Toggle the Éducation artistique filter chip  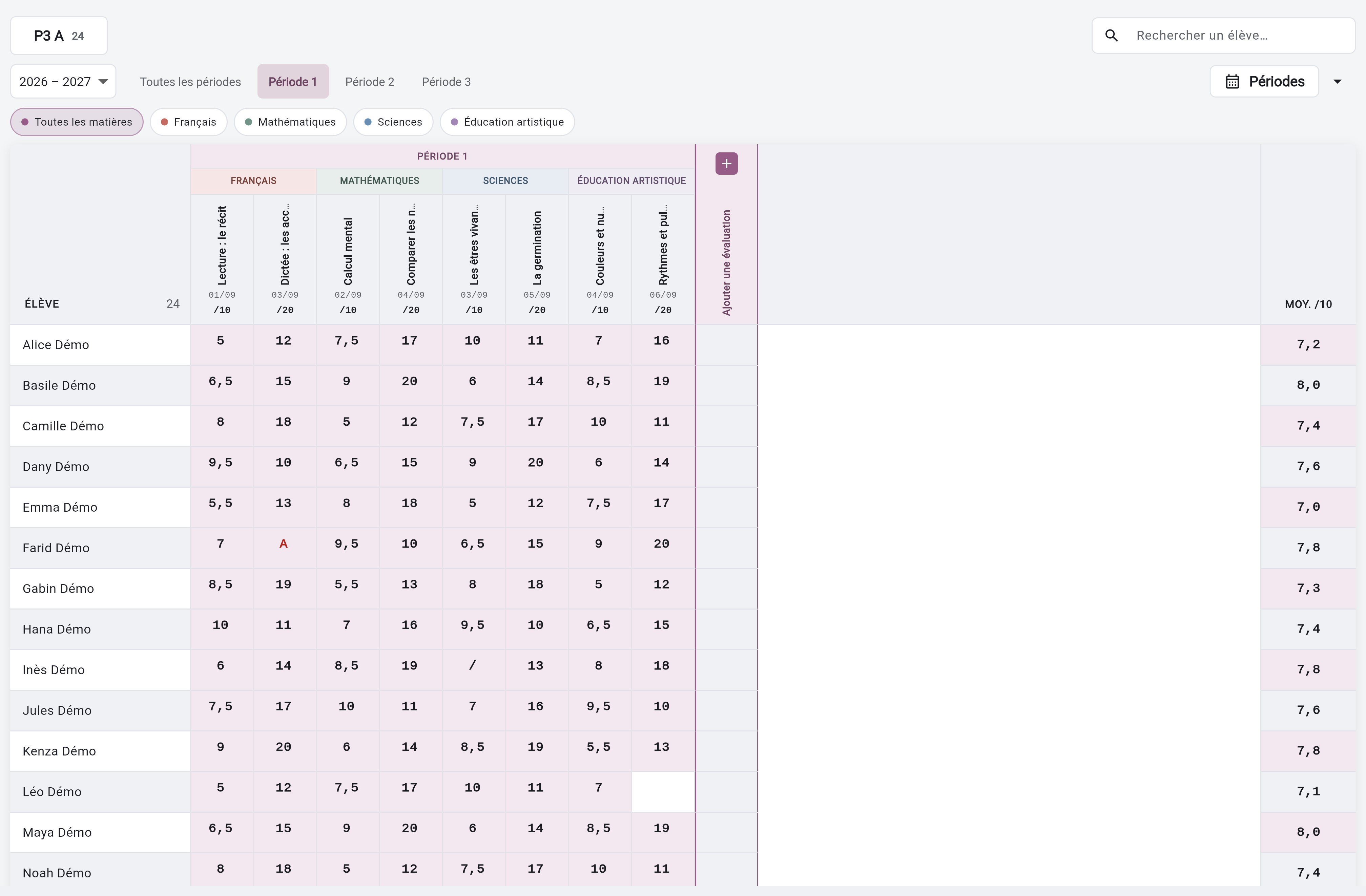coord(507,122)
